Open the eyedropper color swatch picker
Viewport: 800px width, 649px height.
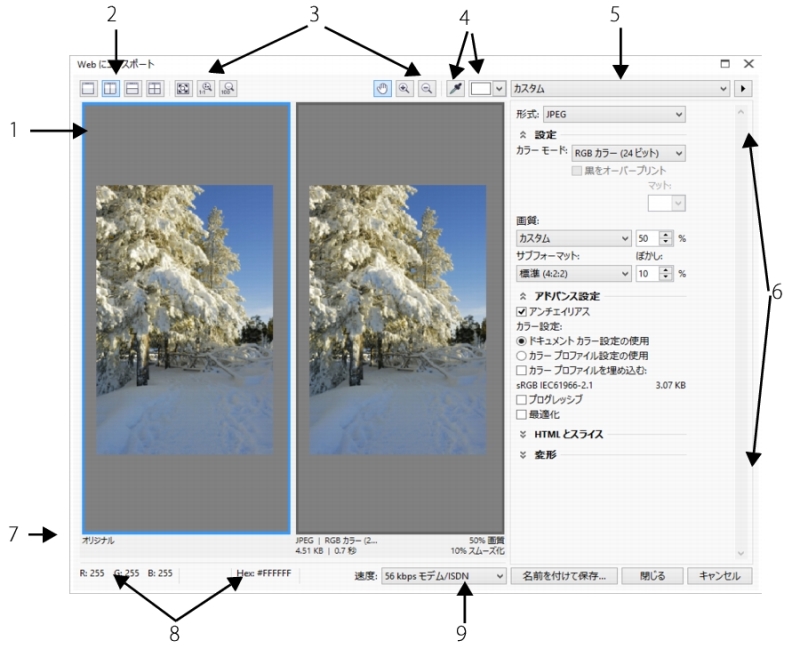487,88
